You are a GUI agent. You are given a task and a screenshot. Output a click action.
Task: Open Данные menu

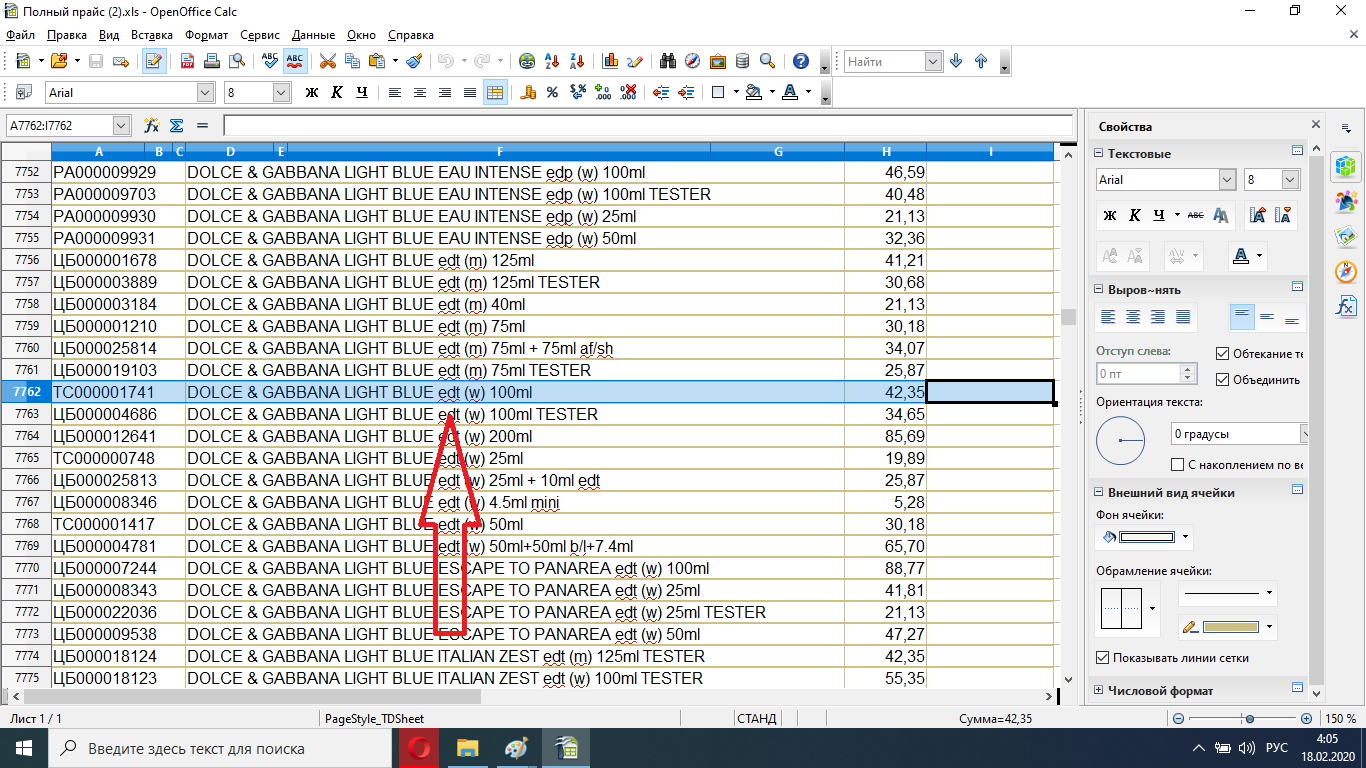click(313, 34)
